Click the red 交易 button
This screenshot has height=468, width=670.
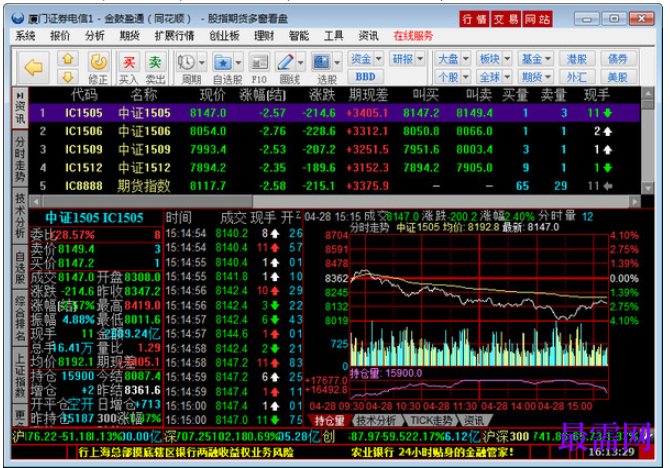[x=506, y=19]
